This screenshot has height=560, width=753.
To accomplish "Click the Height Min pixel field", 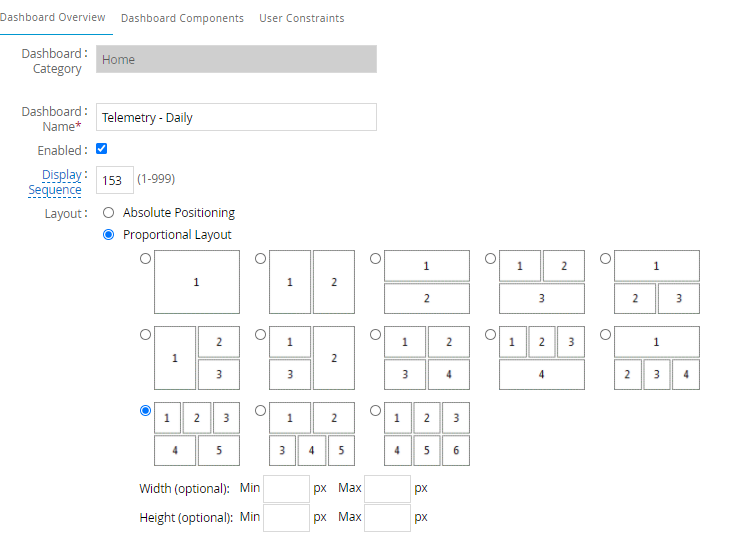I will click(x=286, y=517).
